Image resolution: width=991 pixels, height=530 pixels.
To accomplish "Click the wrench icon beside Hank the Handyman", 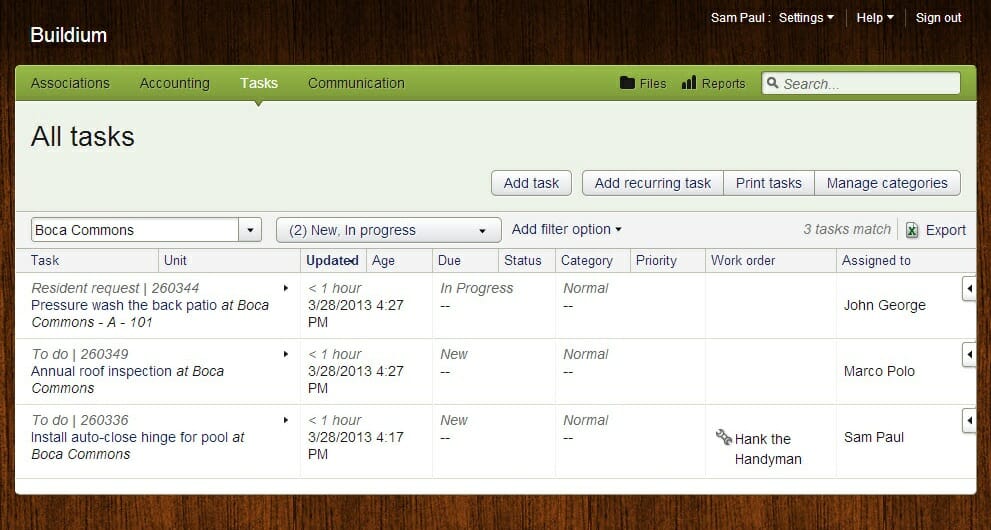I will [x=724, y=437].
